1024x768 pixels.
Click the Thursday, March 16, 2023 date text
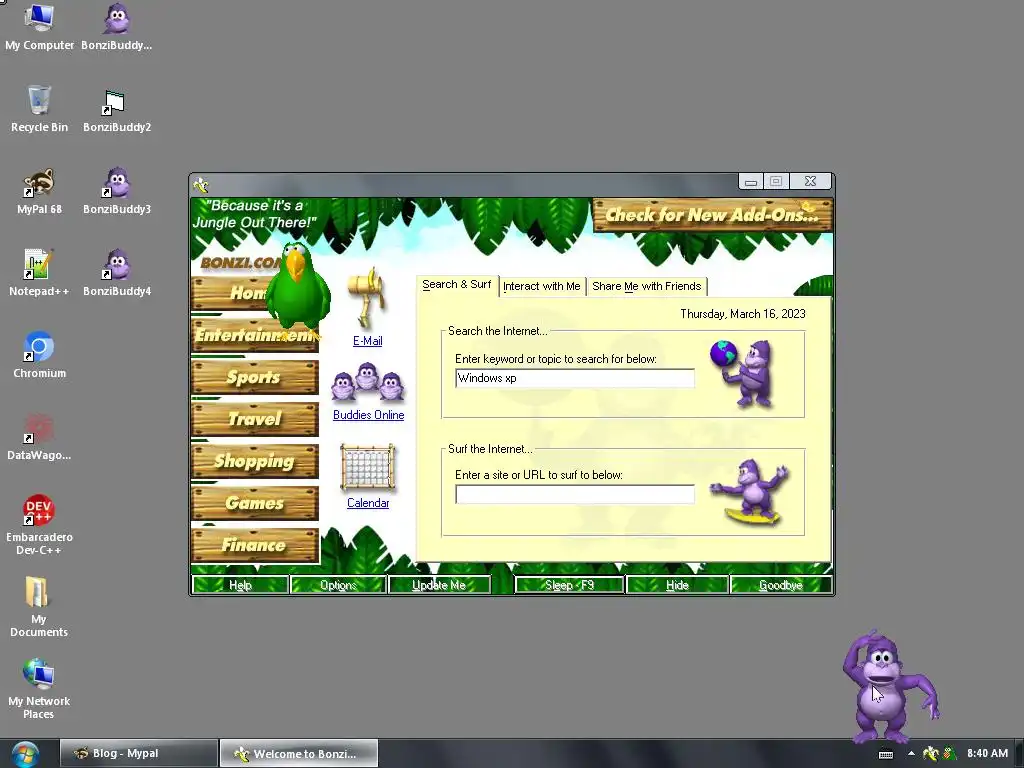(743, 314)
